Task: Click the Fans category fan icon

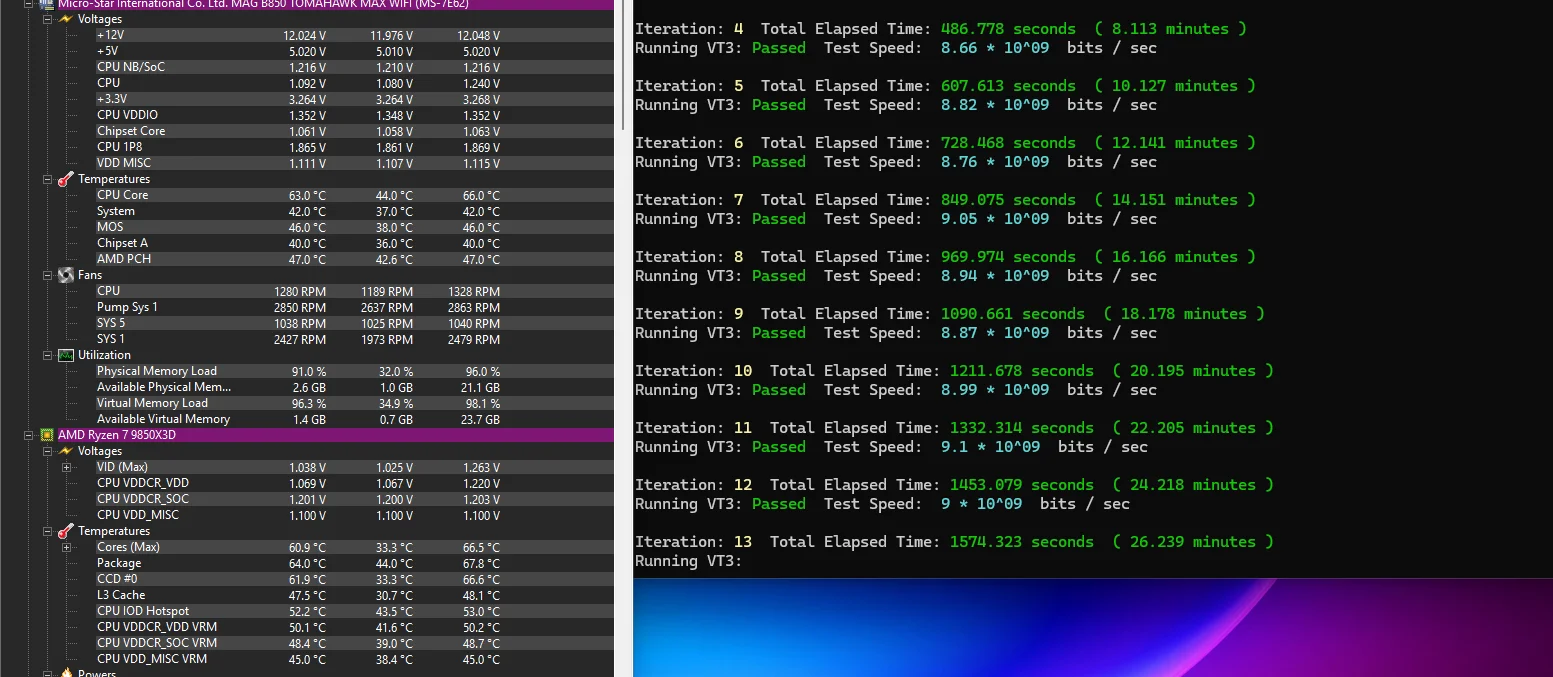Action: [x=66, y=275]
